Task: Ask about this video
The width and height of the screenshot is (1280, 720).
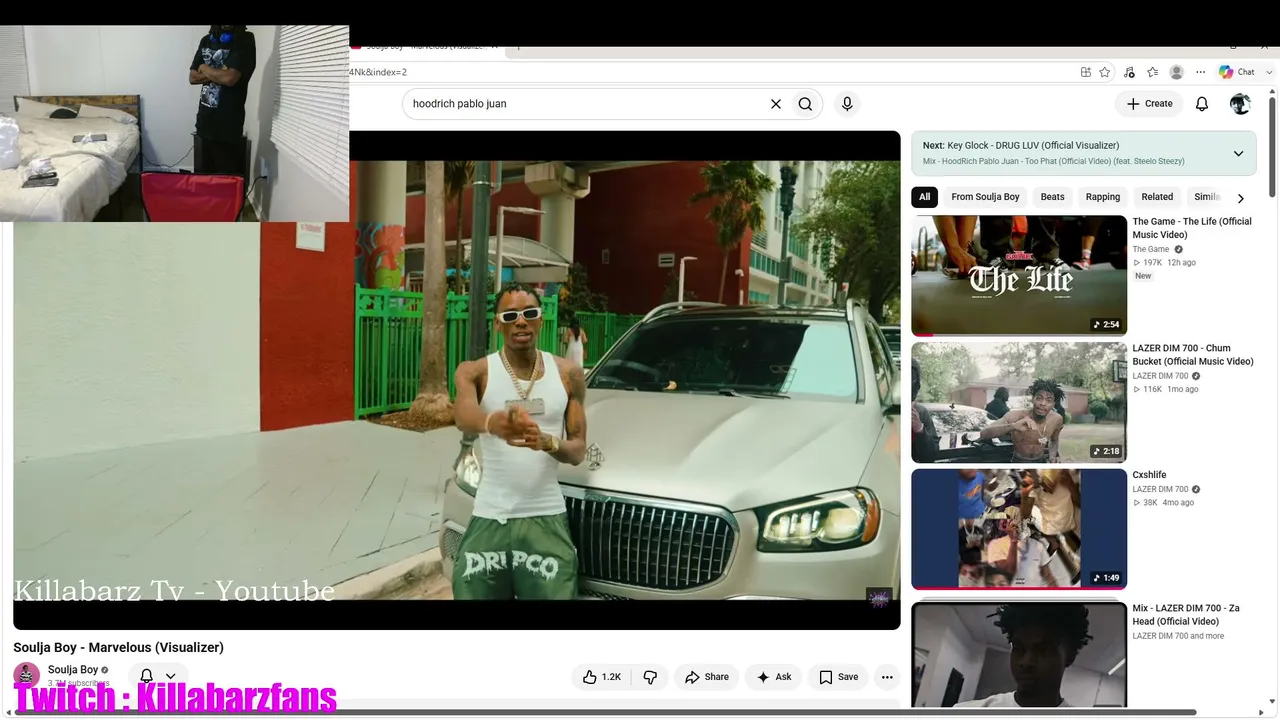Action: point(774,677)
